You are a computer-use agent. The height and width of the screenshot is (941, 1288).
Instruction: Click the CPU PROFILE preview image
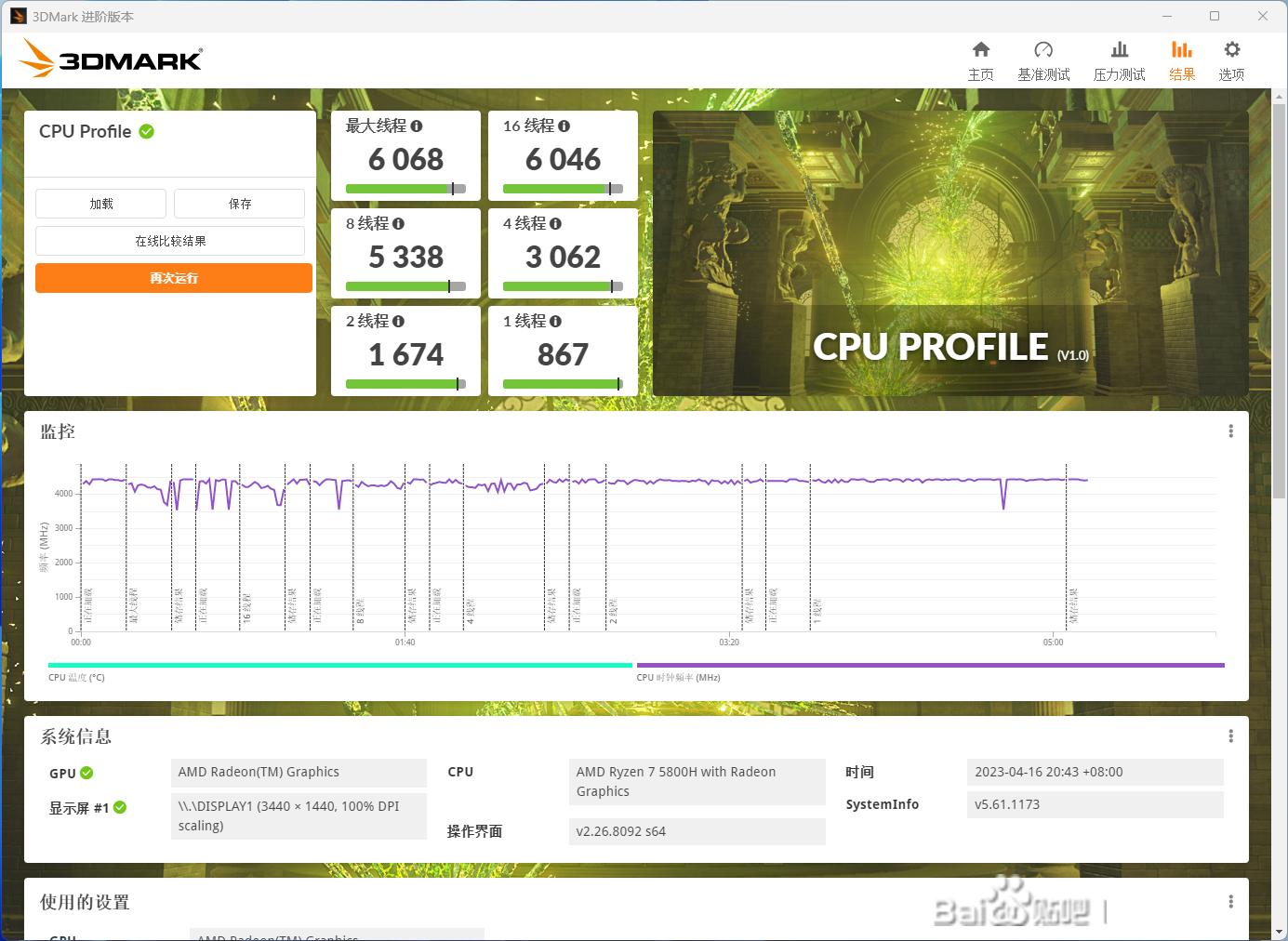coord(950,254)
